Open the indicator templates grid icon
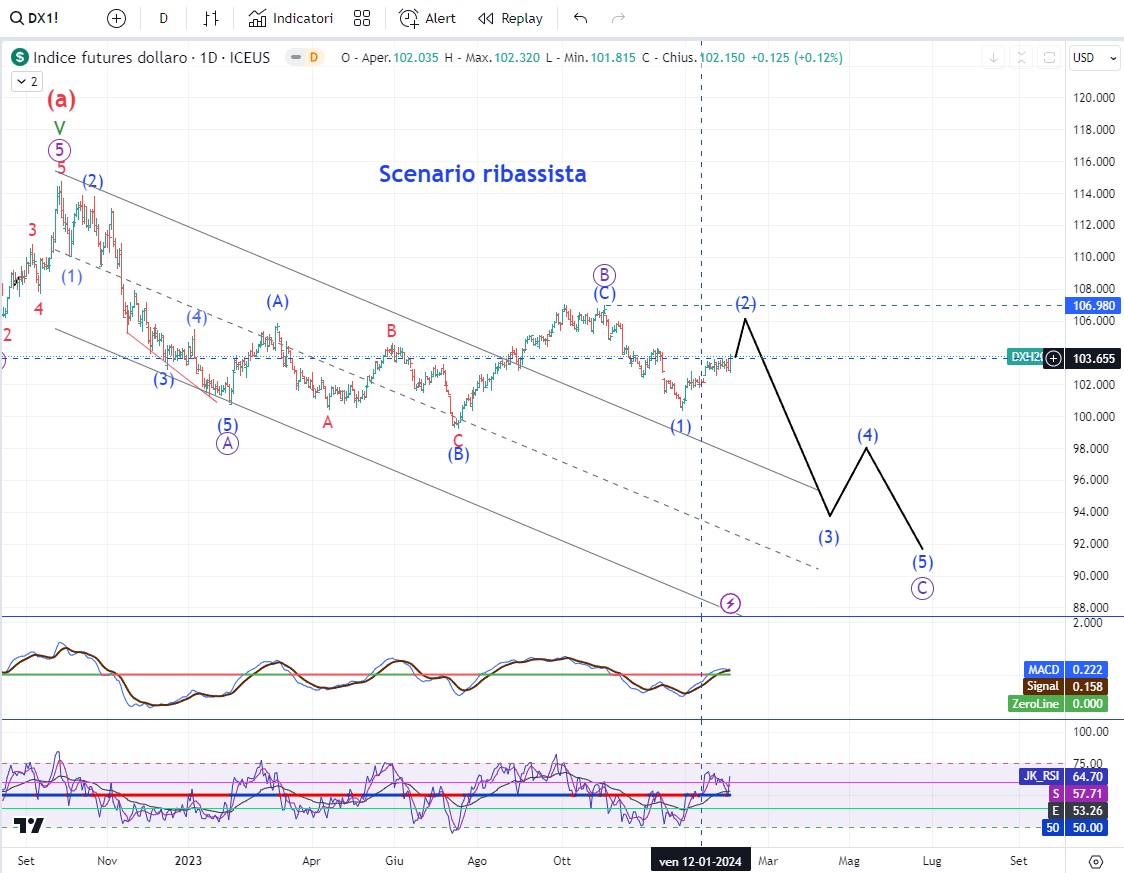This screenshot has width=1124, height=873. click(362, 18)
